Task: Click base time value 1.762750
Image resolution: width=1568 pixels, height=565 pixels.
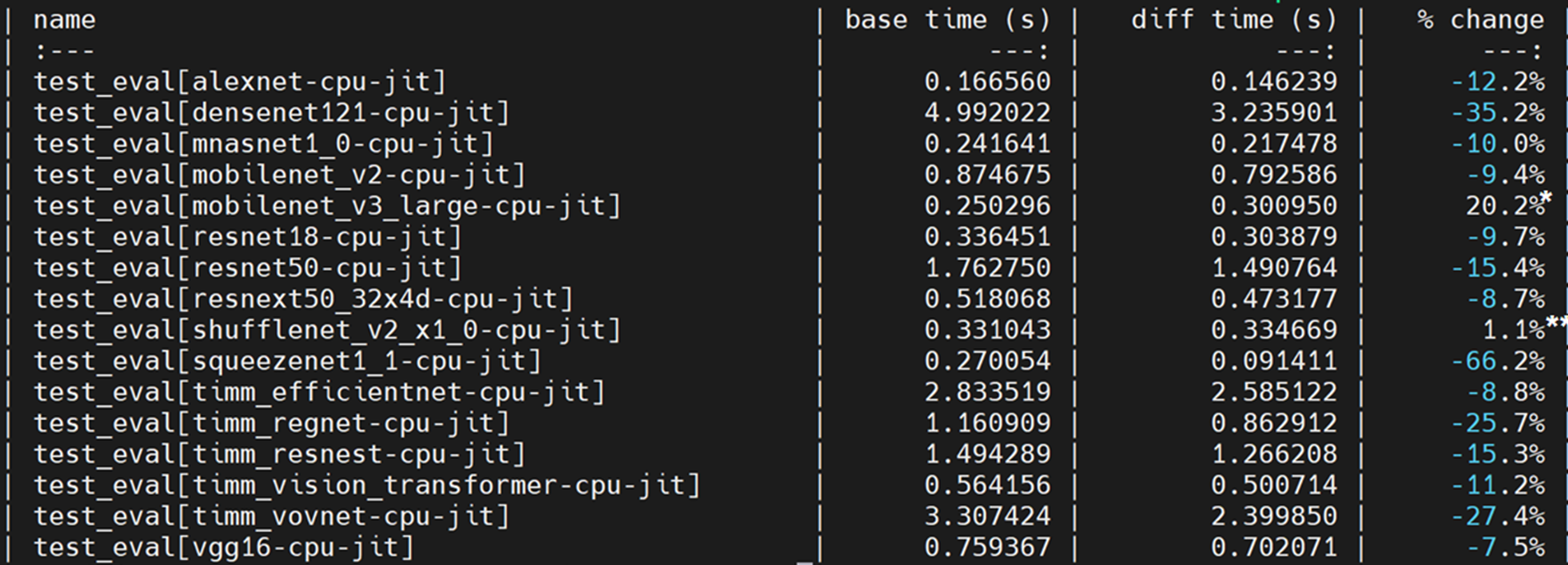Action: click(987, 268)
